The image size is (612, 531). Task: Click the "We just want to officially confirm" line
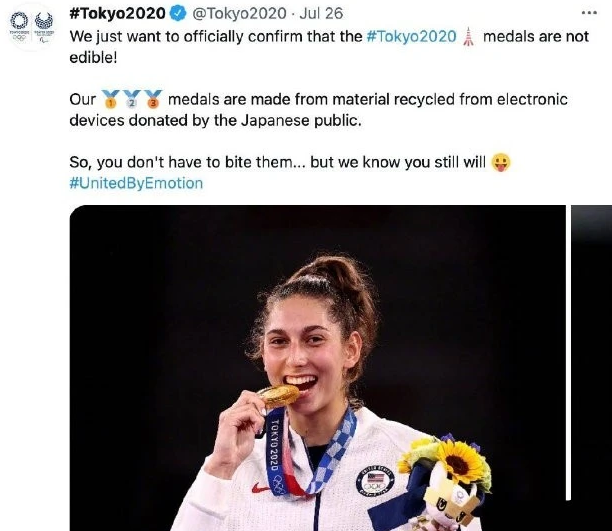click(x=215, y=36)
